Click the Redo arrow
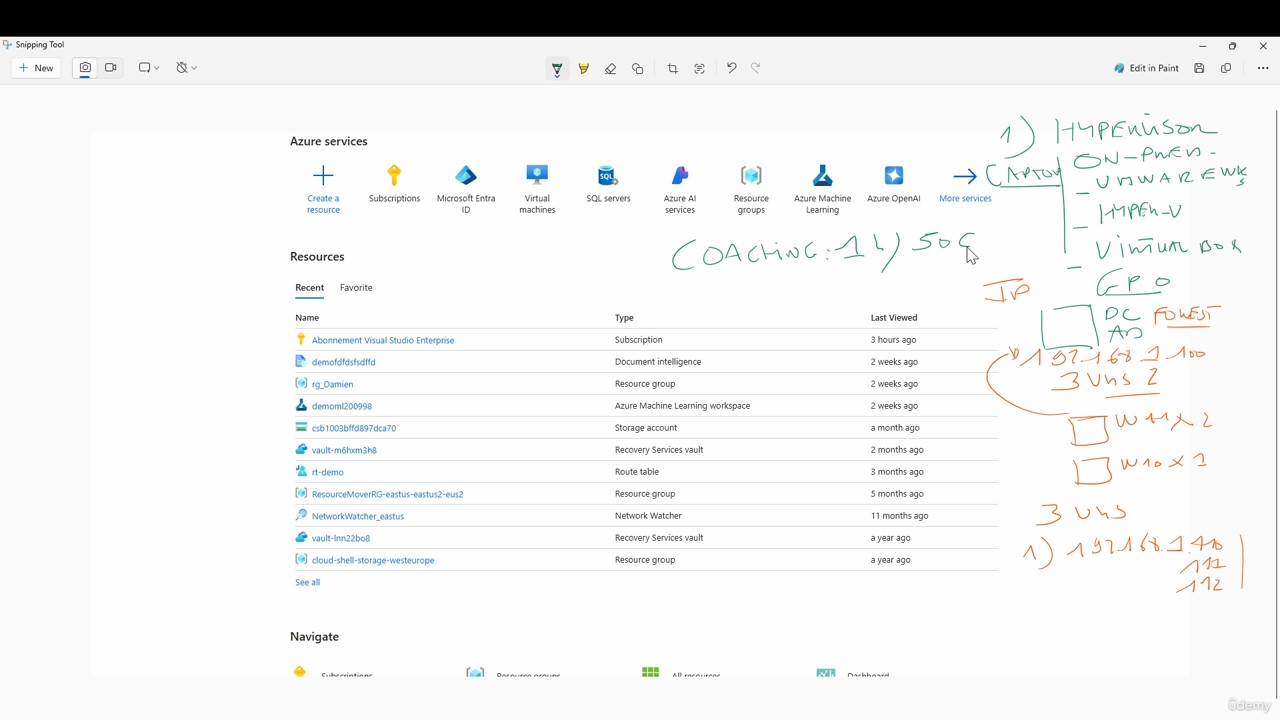 [x=756, y=68]
